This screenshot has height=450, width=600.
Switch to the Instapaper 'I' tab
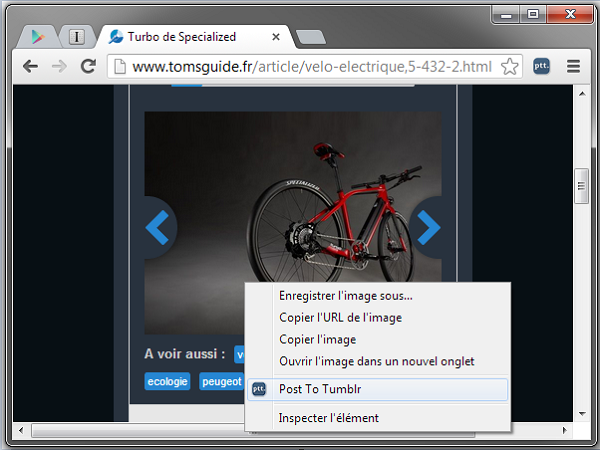click(x=77, y=37)
